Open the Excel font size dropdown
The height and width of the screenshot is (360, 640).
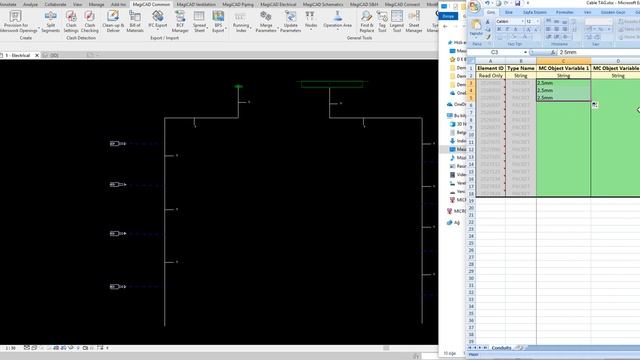(x=537, y=21)
